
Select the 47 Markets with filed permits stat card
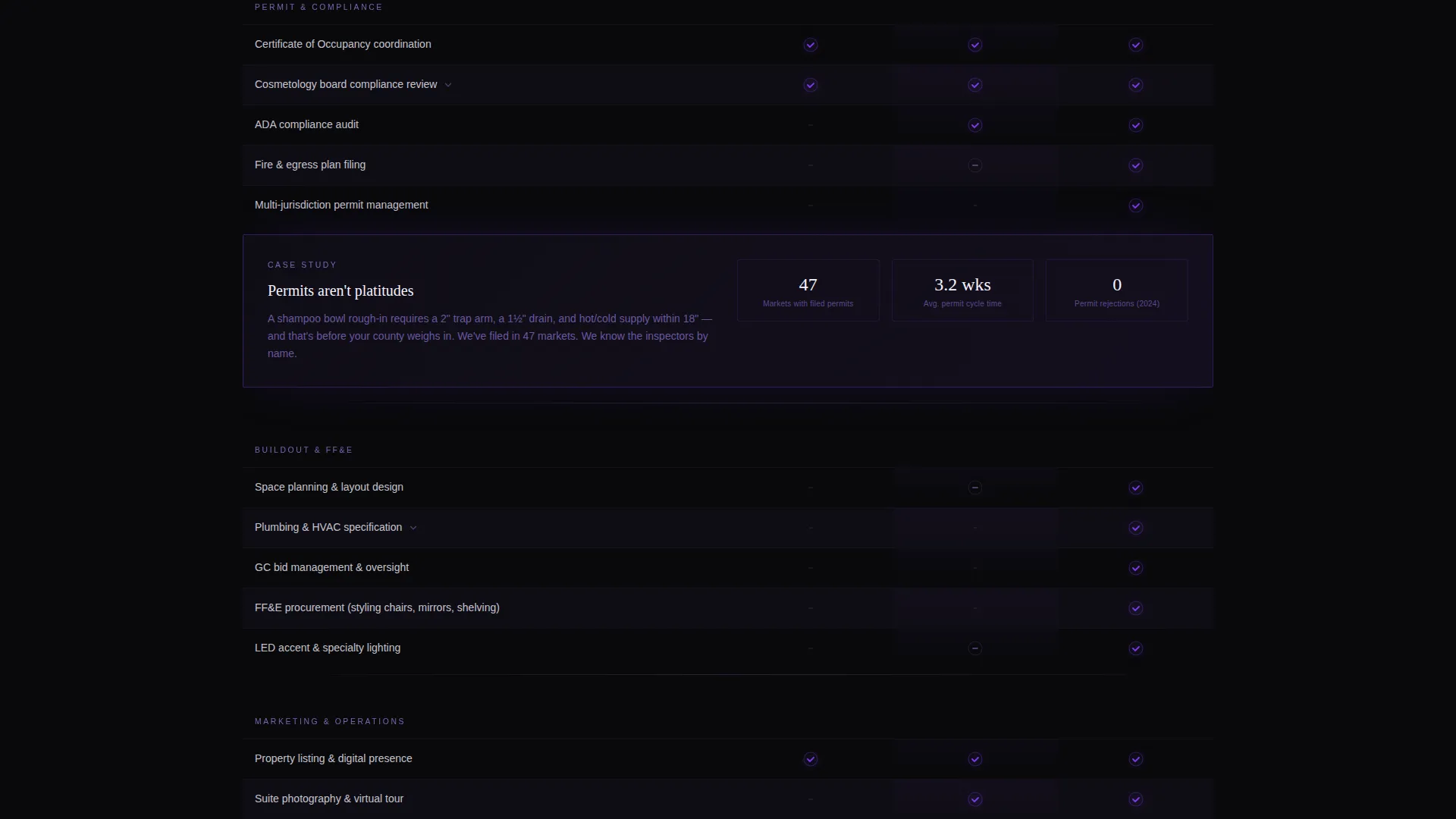[808, 290]
